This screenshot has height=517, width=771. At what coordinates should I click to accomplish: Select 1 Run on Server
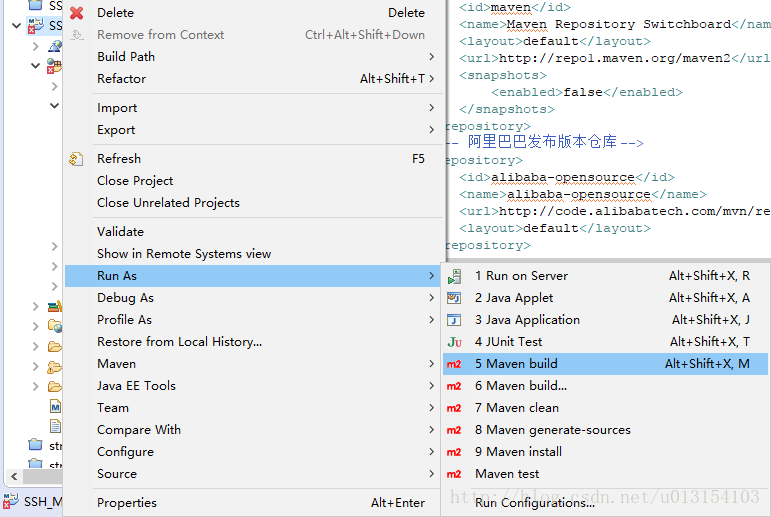pos(605,276)
